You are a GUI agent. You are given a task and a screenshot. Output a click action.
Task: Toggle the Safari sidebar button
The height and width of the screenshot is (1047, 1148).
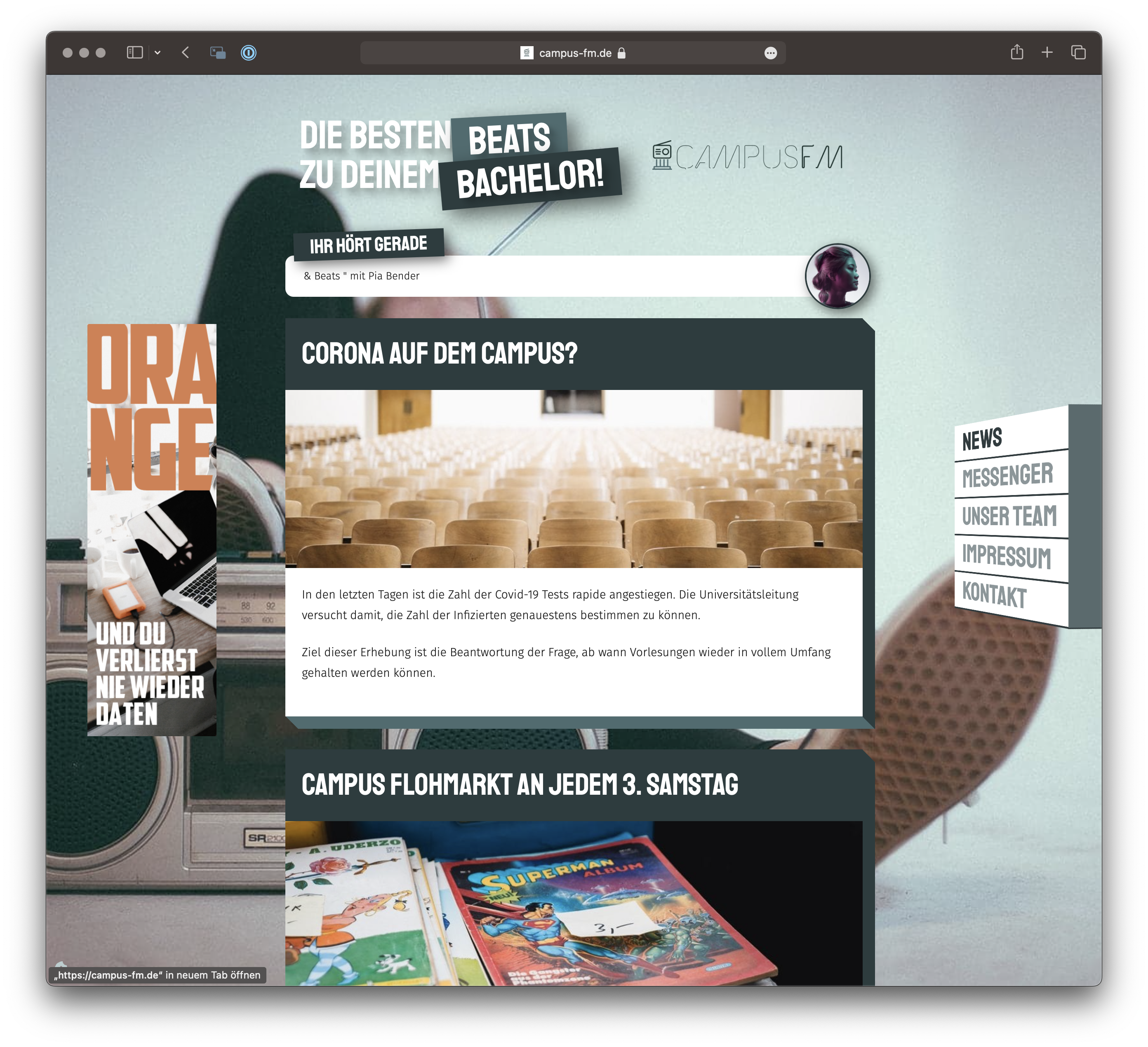134,53
